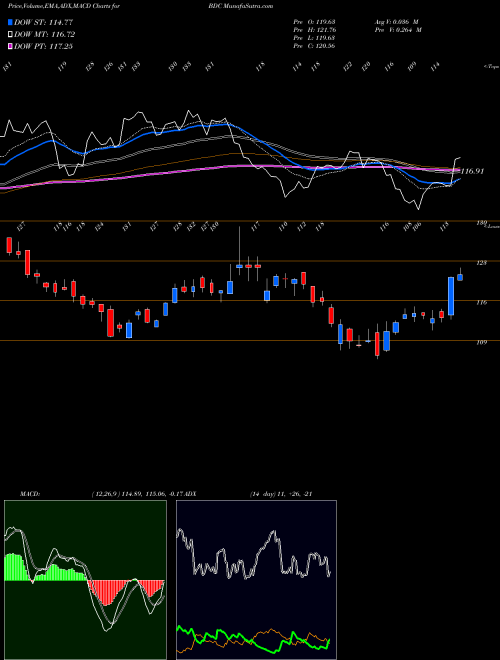Click the ADX values '(14 day) 11, +26, -21'

pyautogui.click(x=281, y=494)
